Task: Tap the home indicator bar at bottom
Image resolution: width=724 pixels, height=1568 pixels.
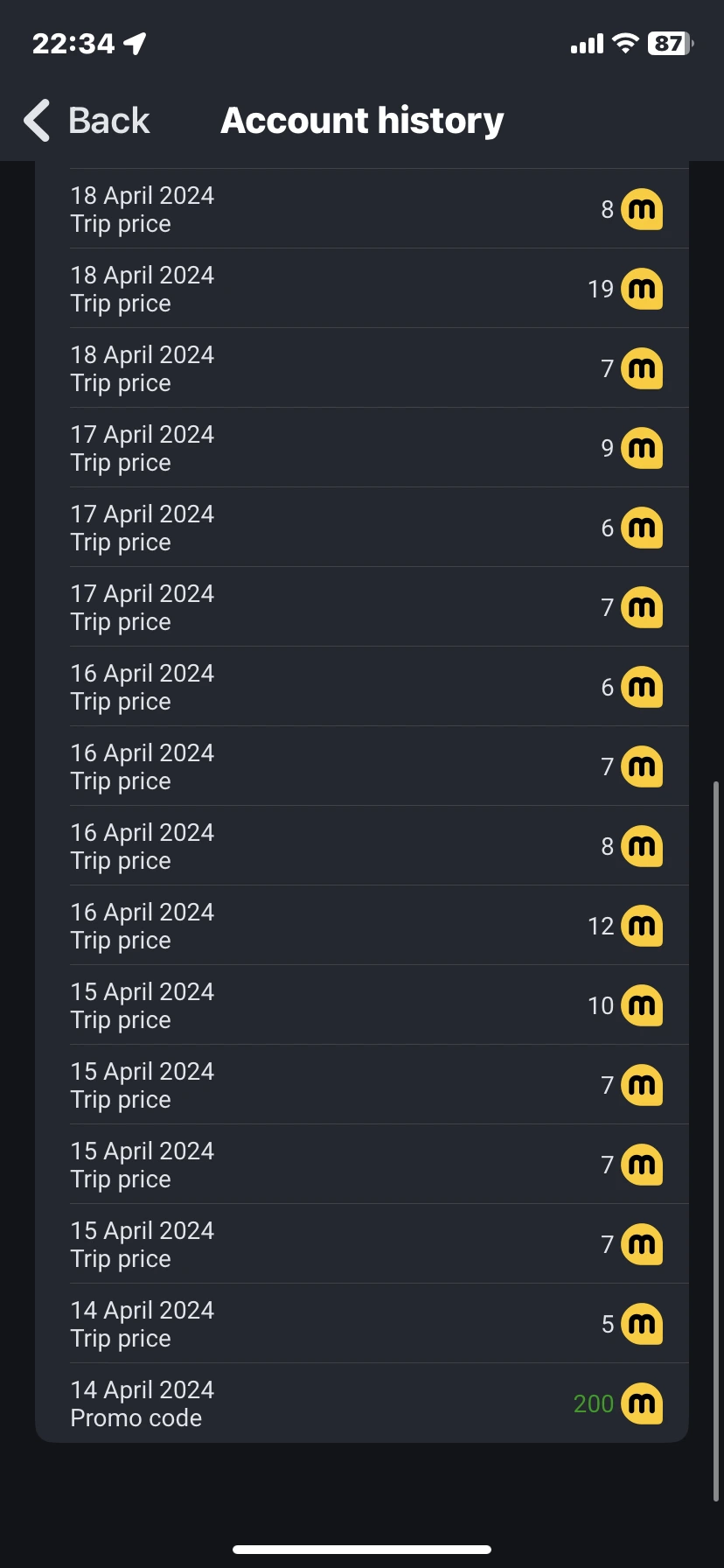Action: coord(362,1550)
